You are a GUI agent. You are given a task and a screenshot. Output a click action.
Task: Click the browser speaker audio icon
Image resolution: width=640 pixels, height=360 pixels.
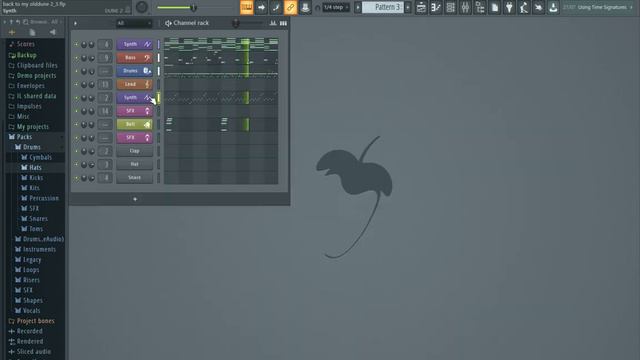tap(53, 32)
